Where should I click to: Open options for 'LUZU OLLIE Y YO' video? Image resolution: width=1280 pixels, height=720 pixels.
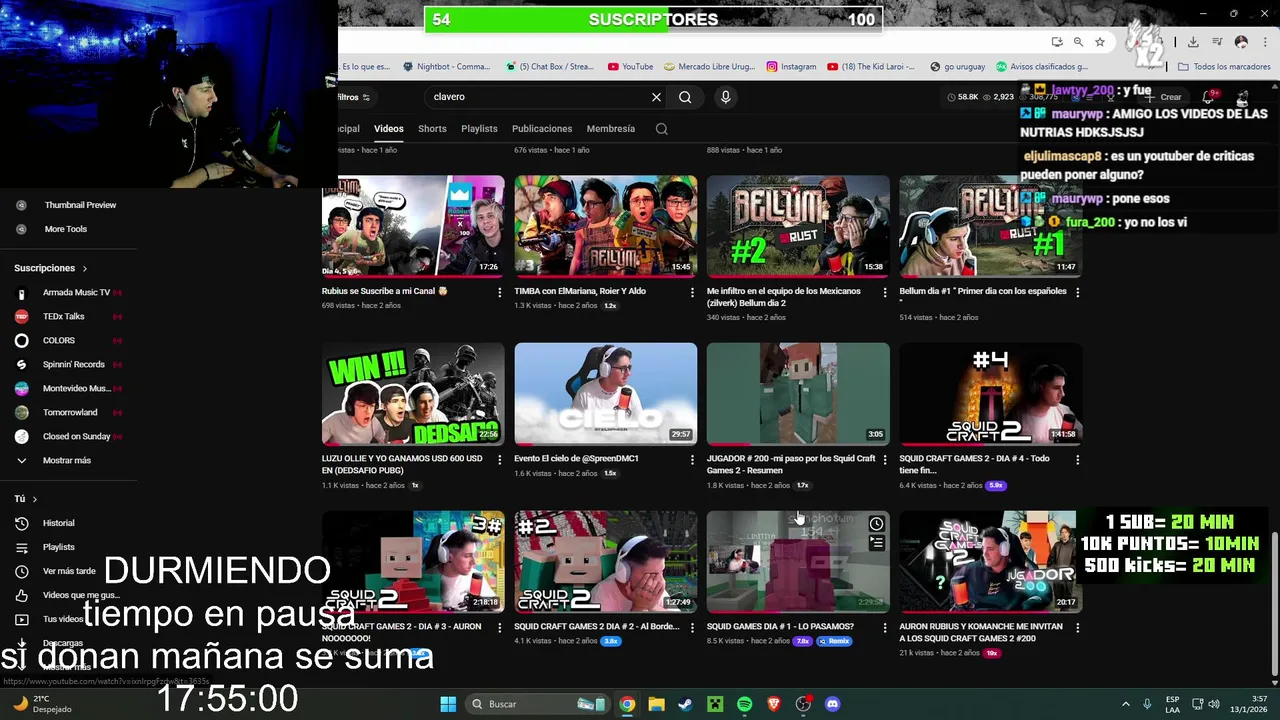coord(500,460)
